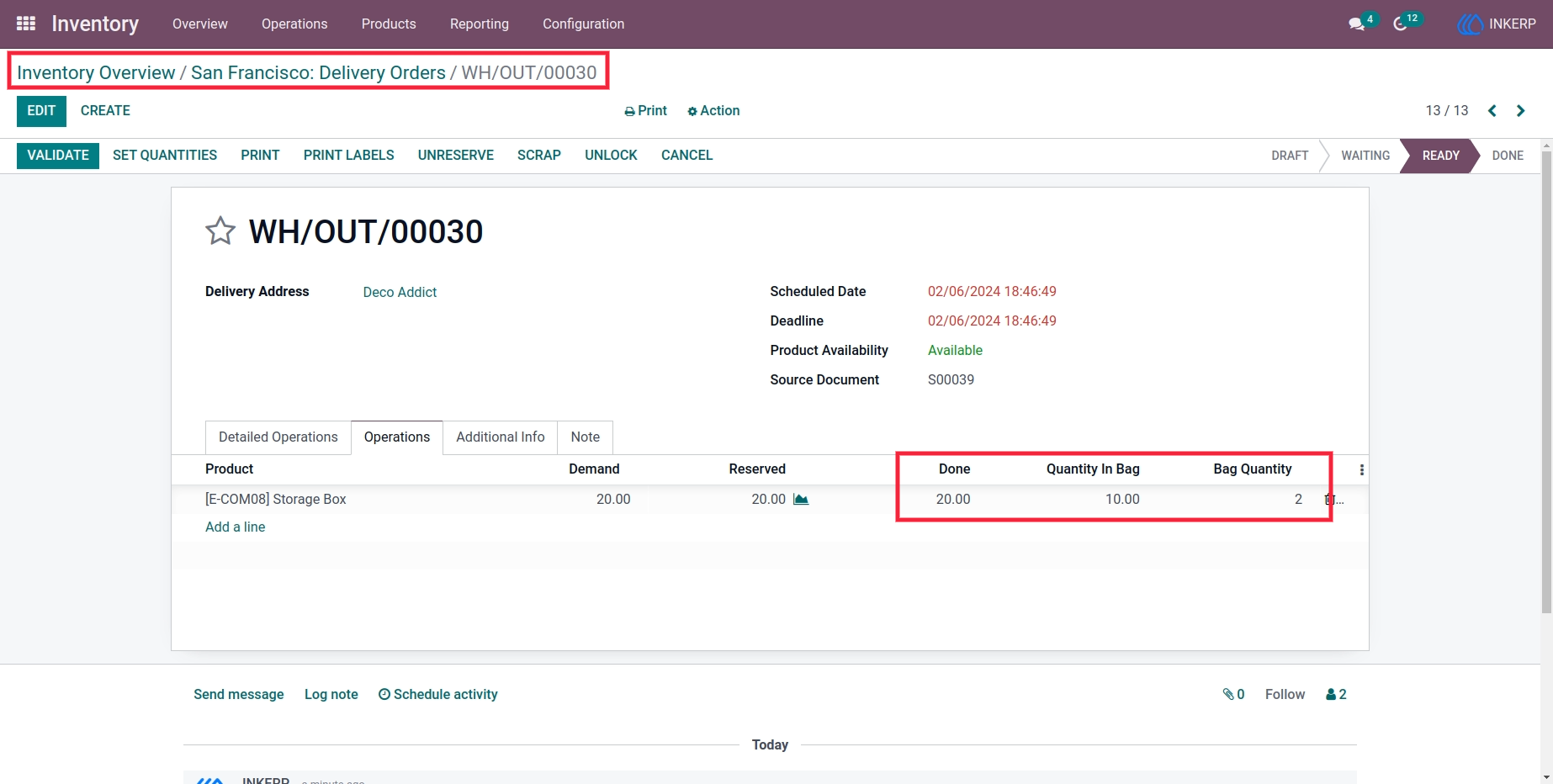Delete the Storage Box line trash icon
1553x784 pixels.
[1330, 500]
